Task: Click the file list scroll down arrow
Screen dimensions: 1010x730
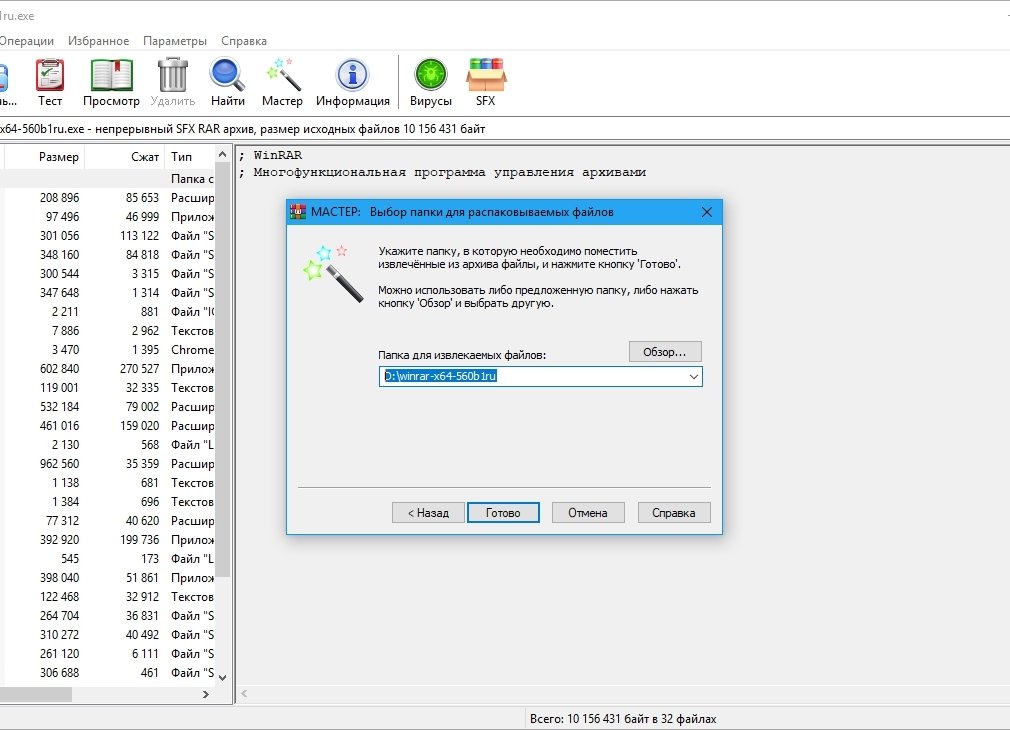Action: 222,677
